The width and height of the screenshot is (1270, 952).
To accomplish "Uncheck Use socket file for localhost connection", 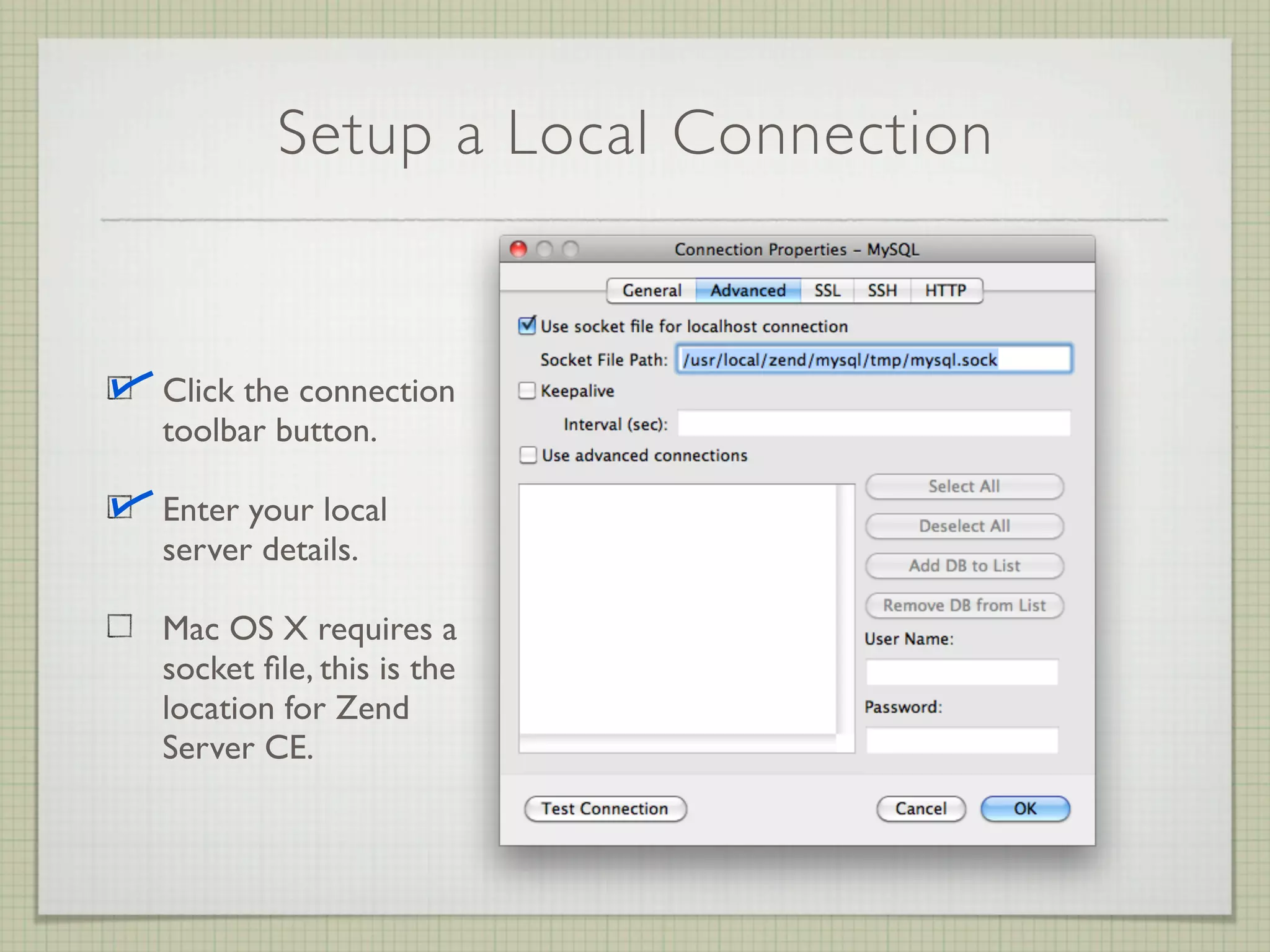I will coord(527,325).
